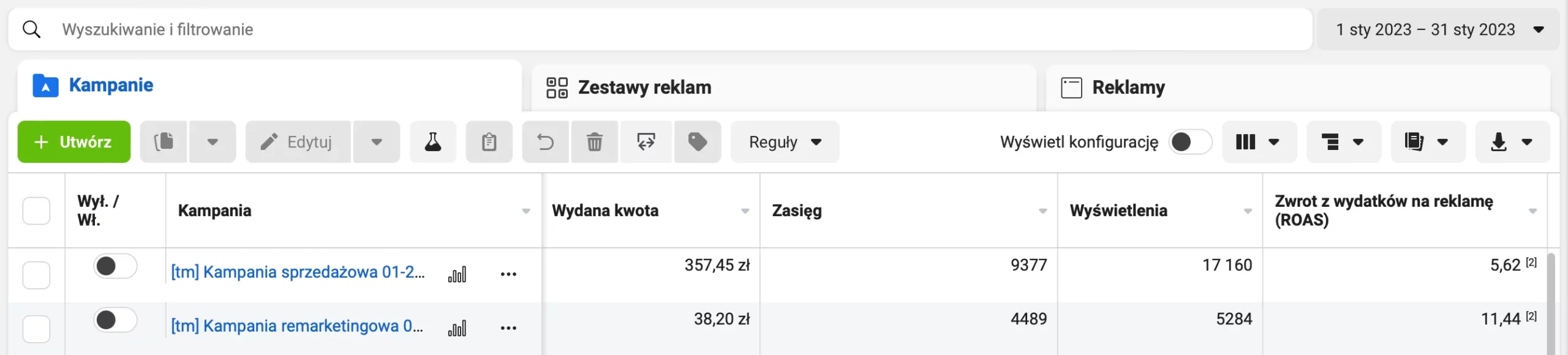Open the Reguły dropdown menu
This screenshot has width=1568, height=355.
pos(785,141)
